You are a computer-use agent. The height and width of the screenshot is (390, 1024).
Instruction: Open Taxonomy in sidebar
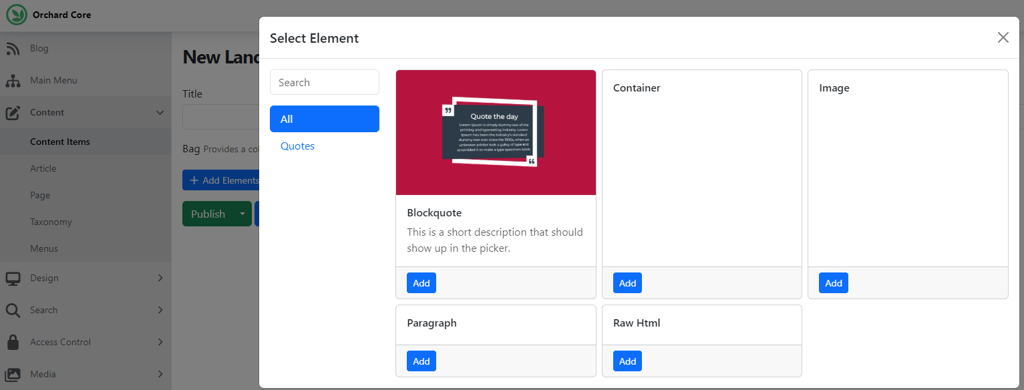[51, 222]
